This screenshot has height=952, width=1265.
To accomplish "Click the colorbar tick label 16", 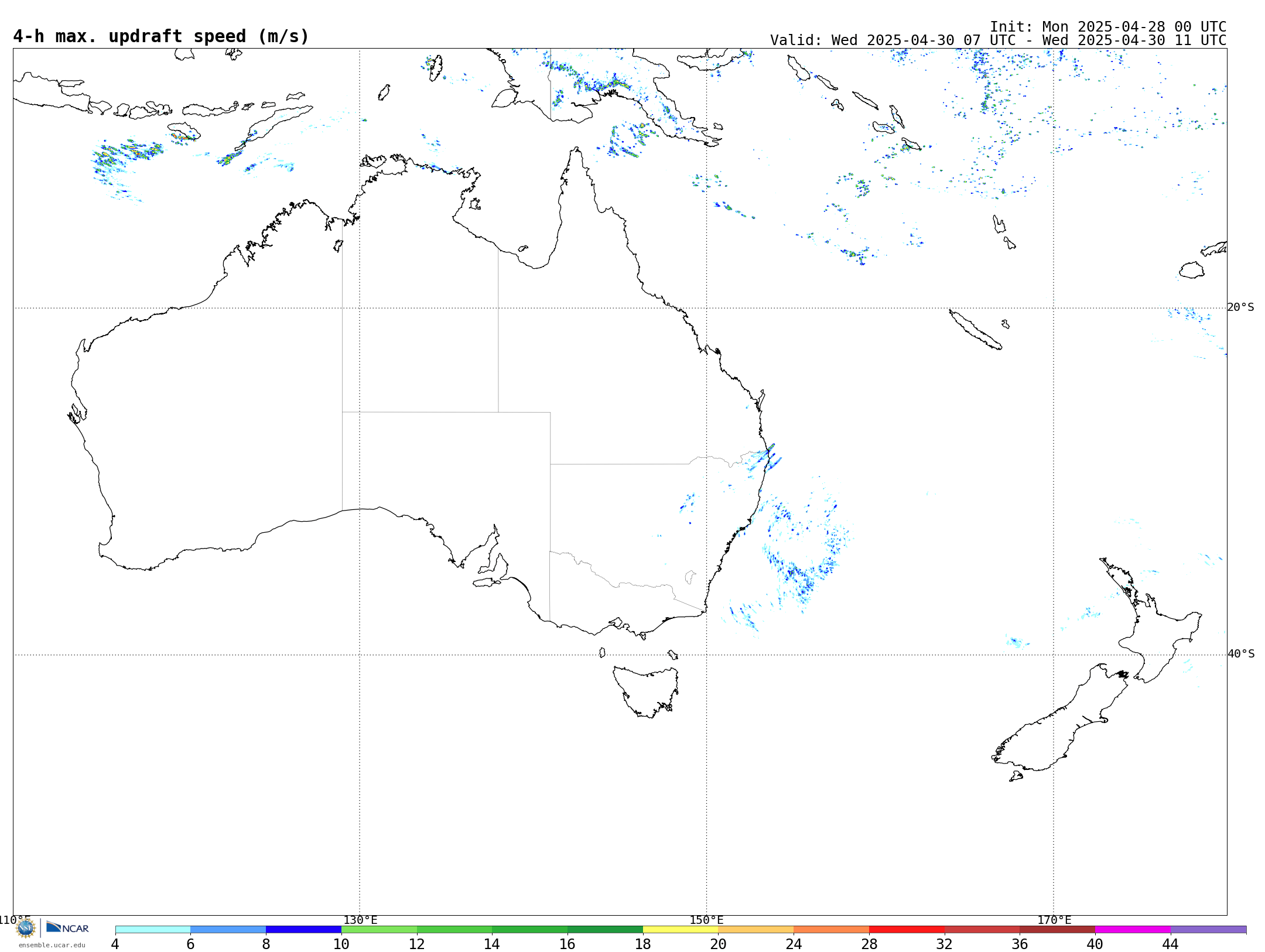I will click(x=567, y=944).
